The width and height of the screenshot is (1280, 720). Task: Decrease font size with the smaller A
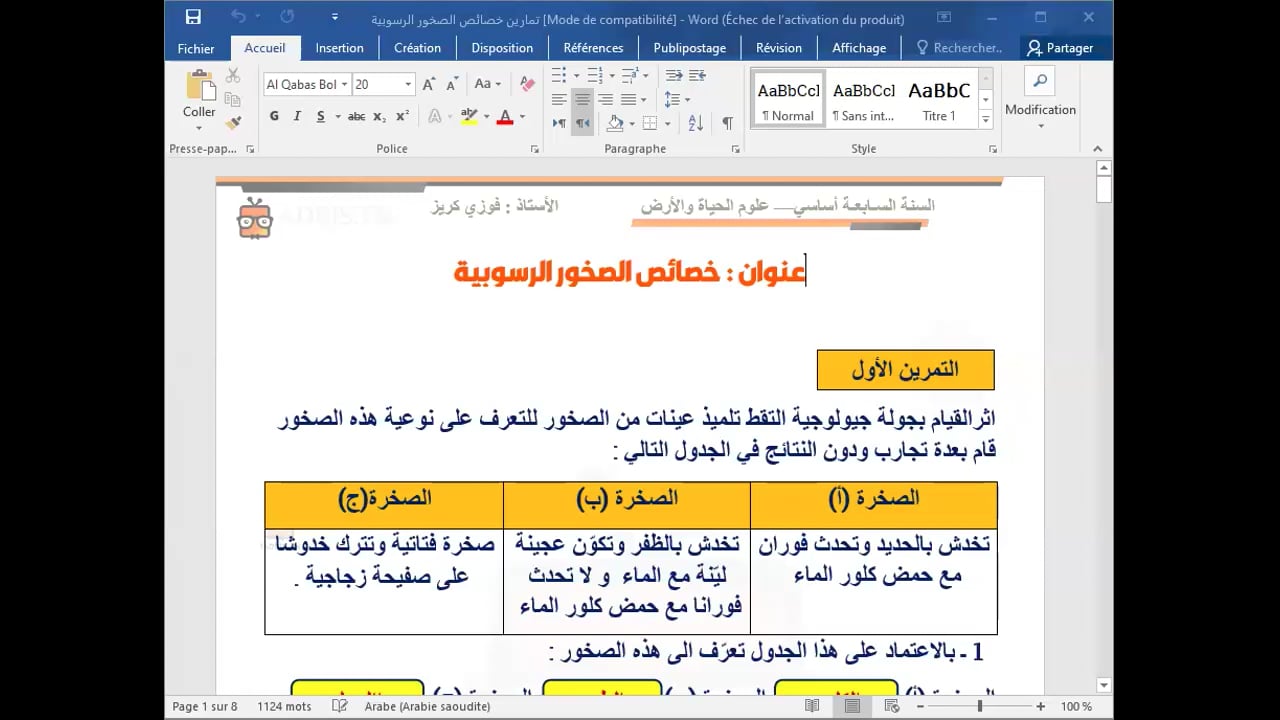click(452, 85)
